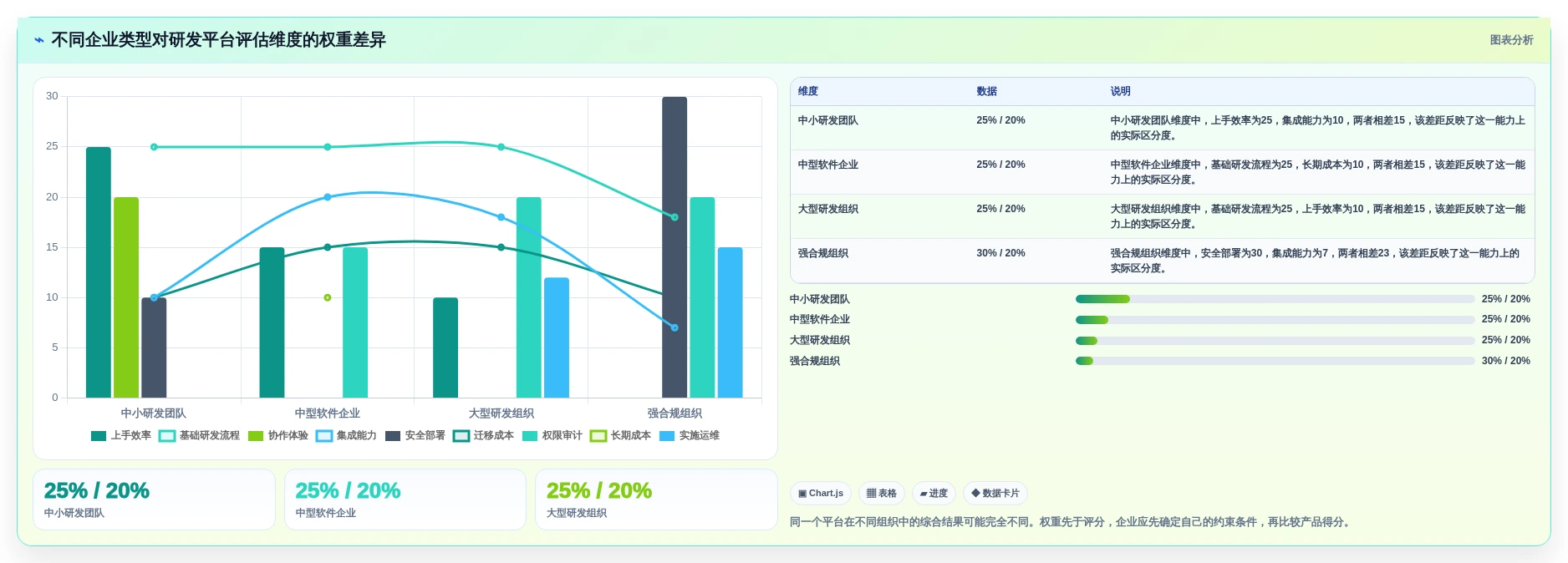
Task: Click the 30% / 20% value in the table
Action: (x=1000, y=253)
